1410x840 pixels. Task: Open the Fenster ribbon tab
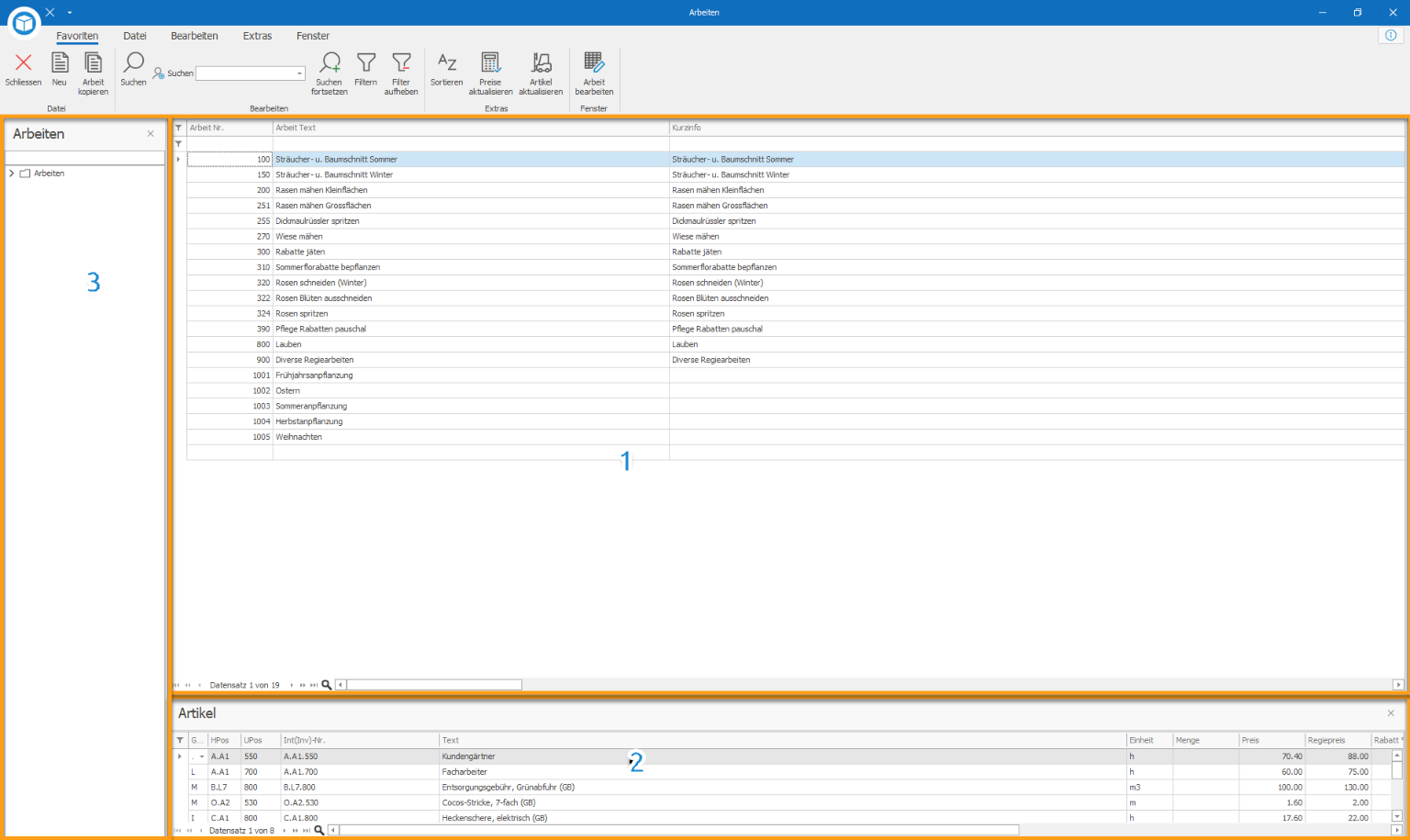click(x=313, y=36)
